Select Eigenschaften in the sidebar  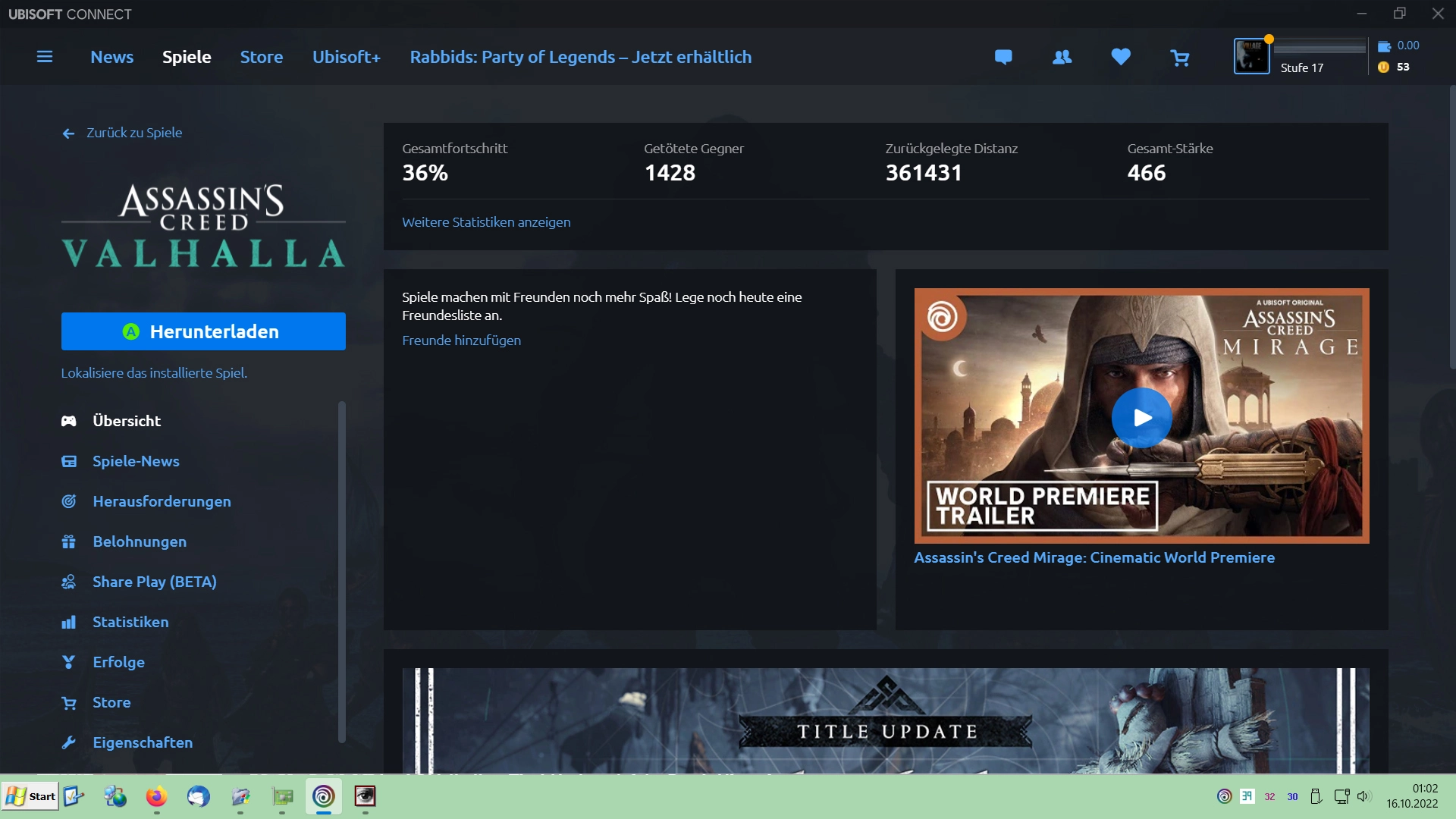click(143, 742)
